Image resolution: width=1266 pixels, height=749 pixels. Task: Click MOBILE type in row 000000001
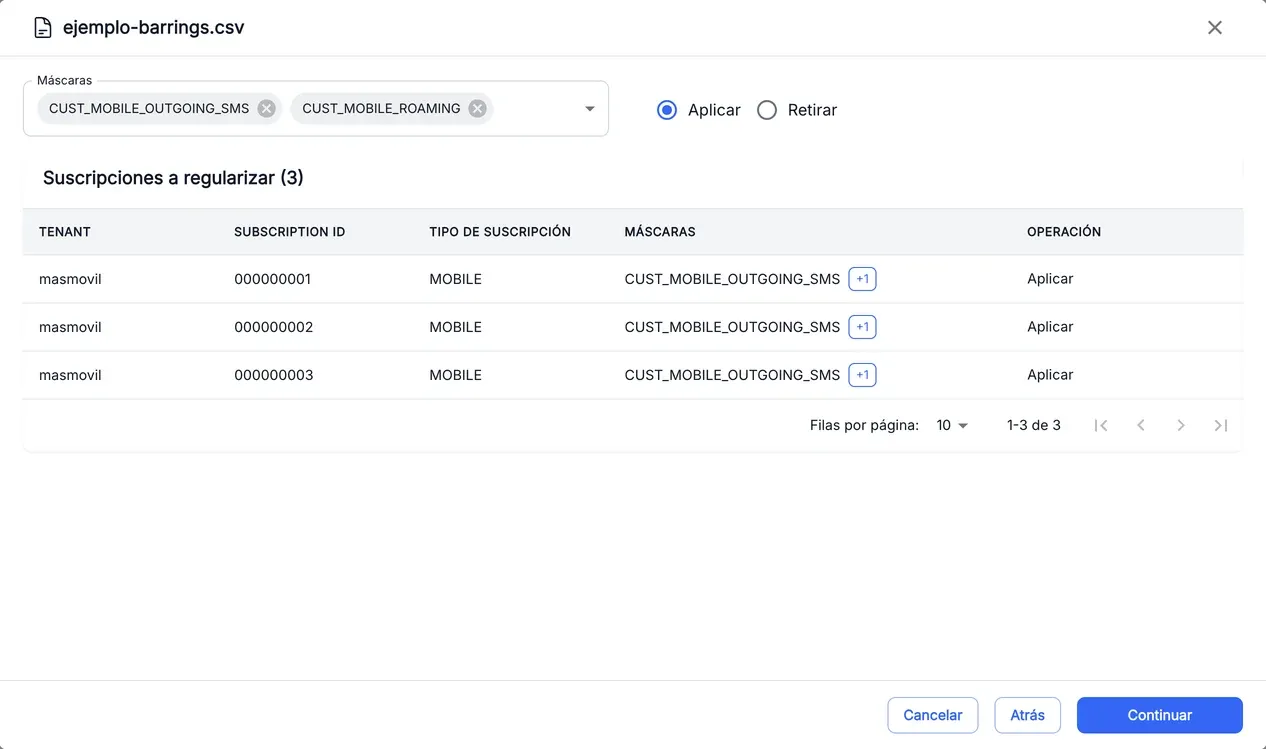click(455, 279)
